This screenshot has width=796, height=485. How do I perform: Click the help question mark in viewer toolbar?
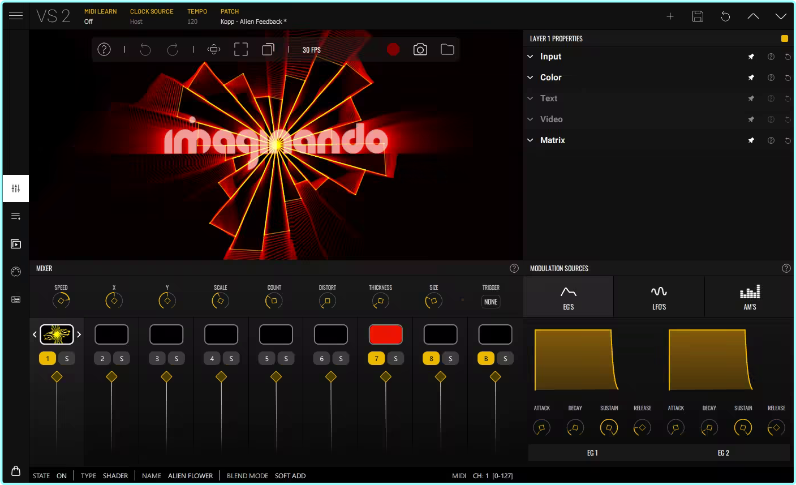click(104, 49)
